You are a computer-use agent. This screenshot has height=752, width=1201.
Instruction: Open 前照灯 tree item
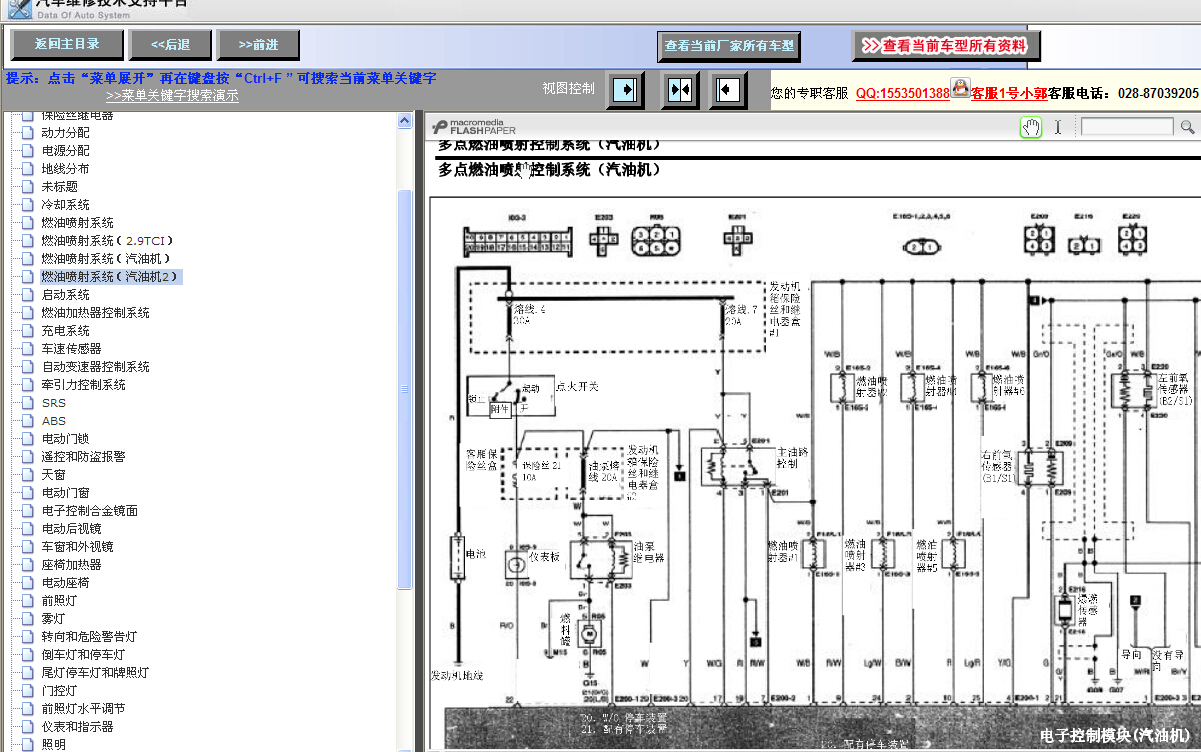[x=59, y=600]
